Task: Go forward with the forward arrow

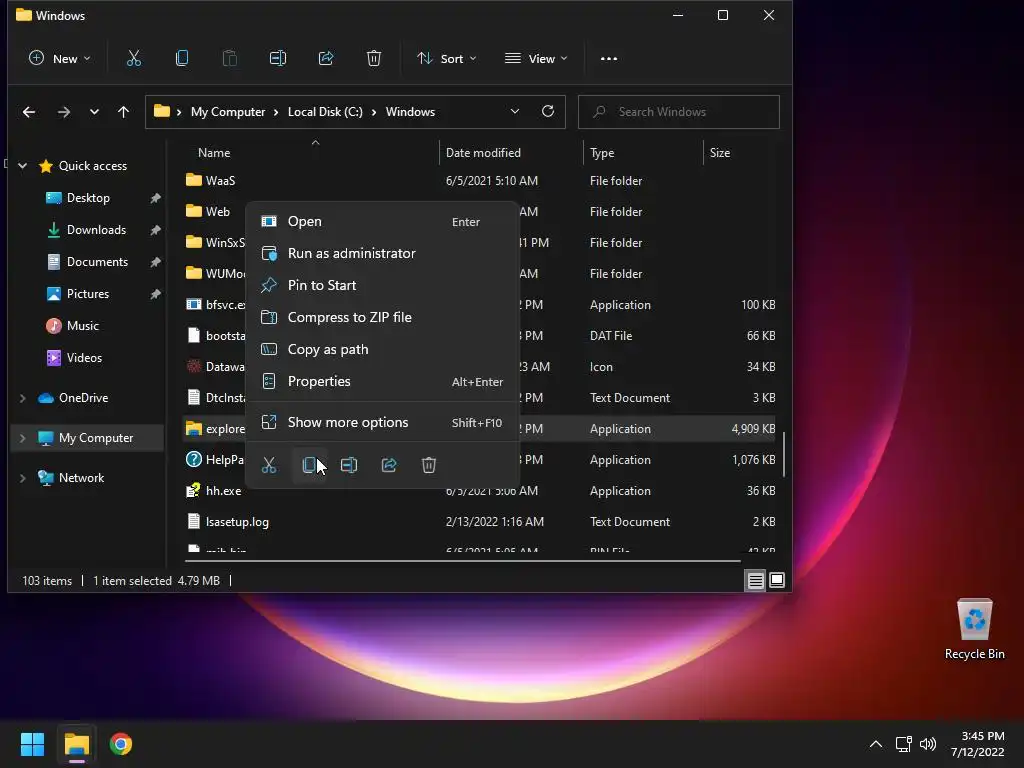Action: click(63, 112)
